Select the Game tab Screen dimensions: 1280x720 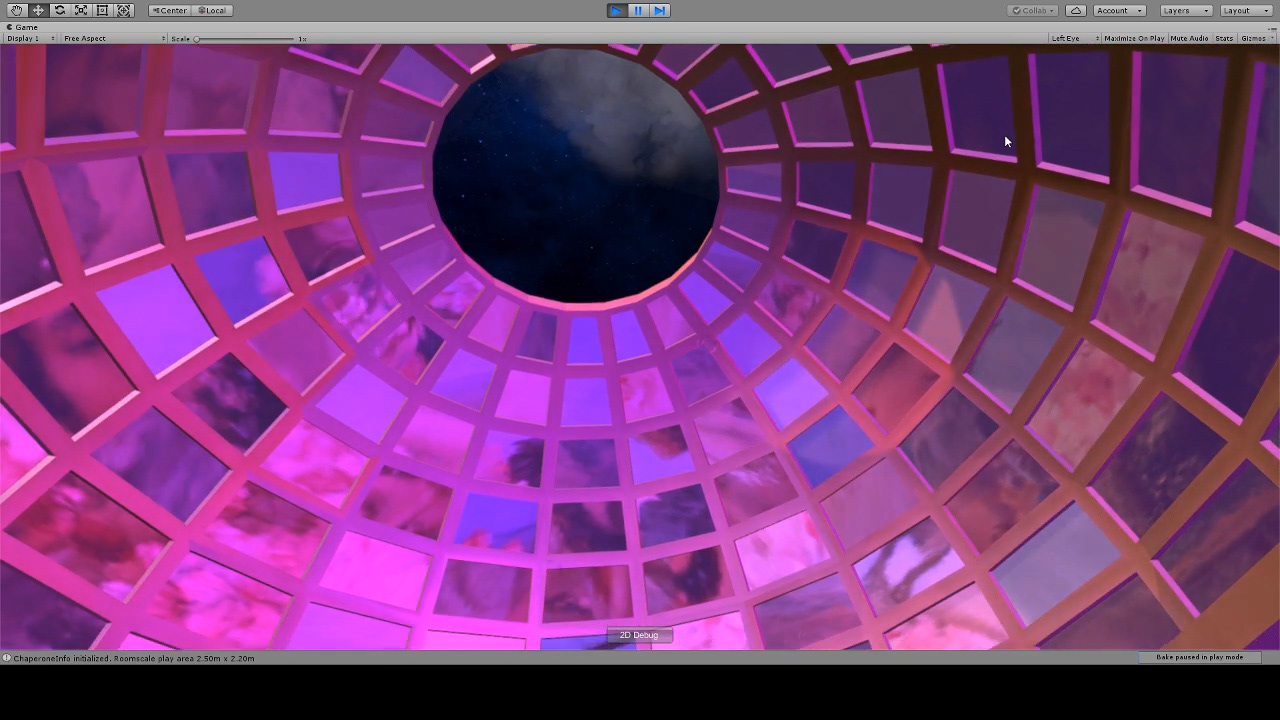point(23,27)
